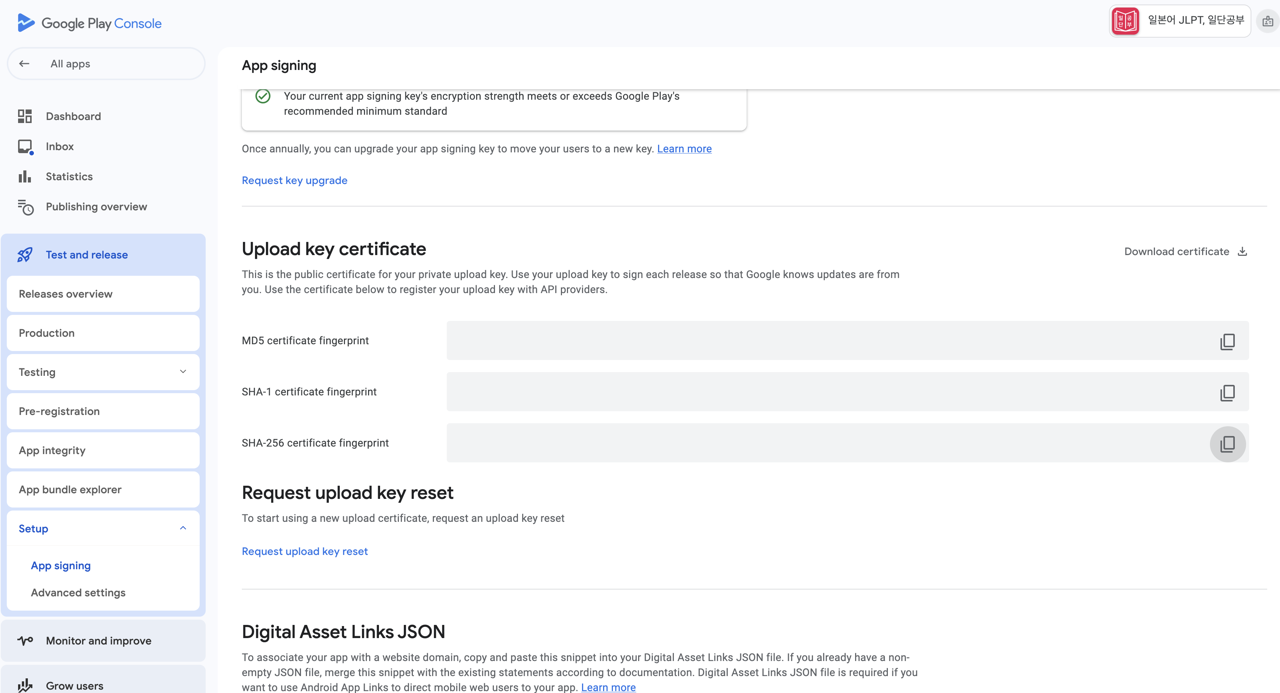Open the Dashboard from the sidebar icon
This screenshot has height=693, width=1280.
24,116
